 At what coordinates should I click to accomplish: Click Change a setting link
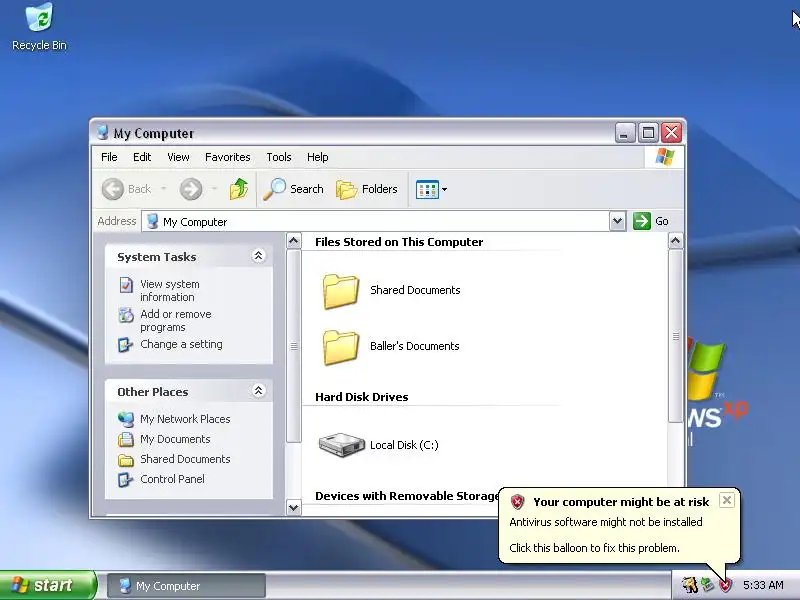tap(181, 344)
